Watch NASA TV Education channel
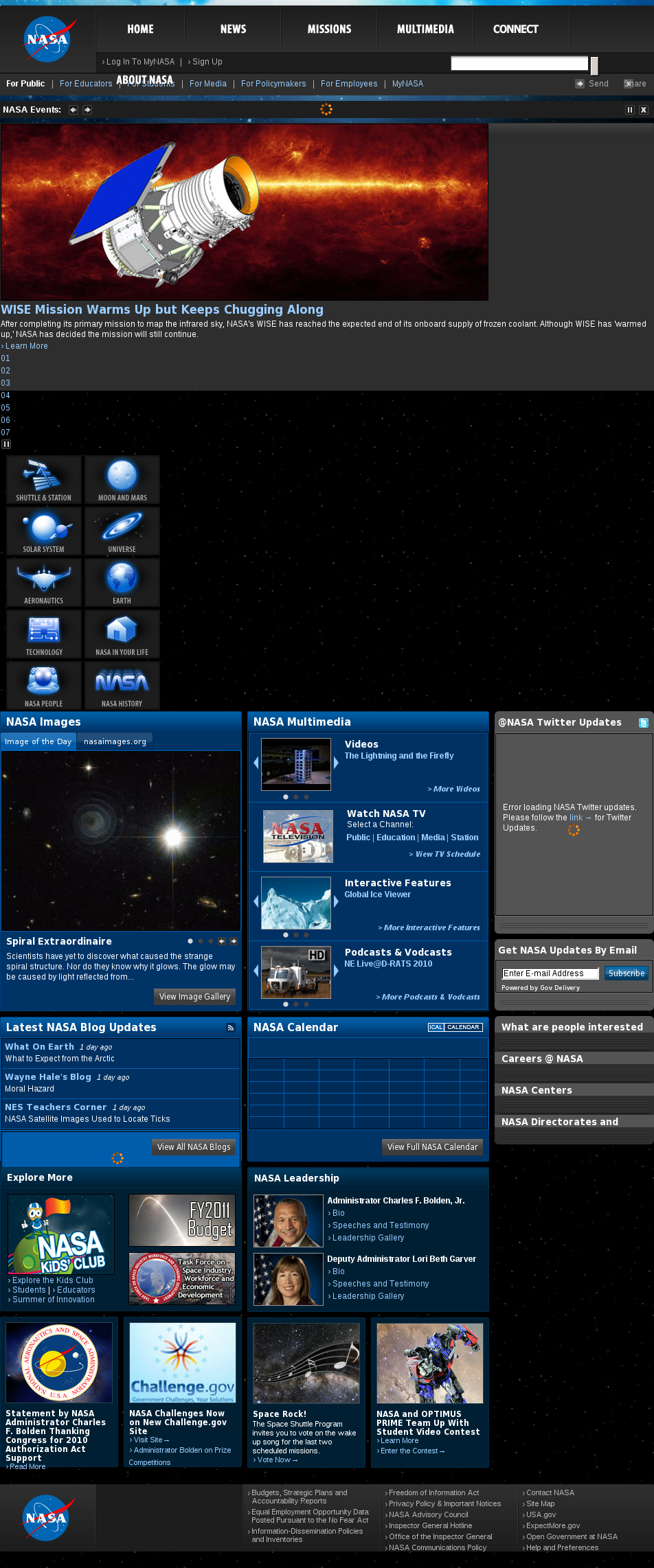This screenshot has height=1568, width=654. click(x=396, y=838)
